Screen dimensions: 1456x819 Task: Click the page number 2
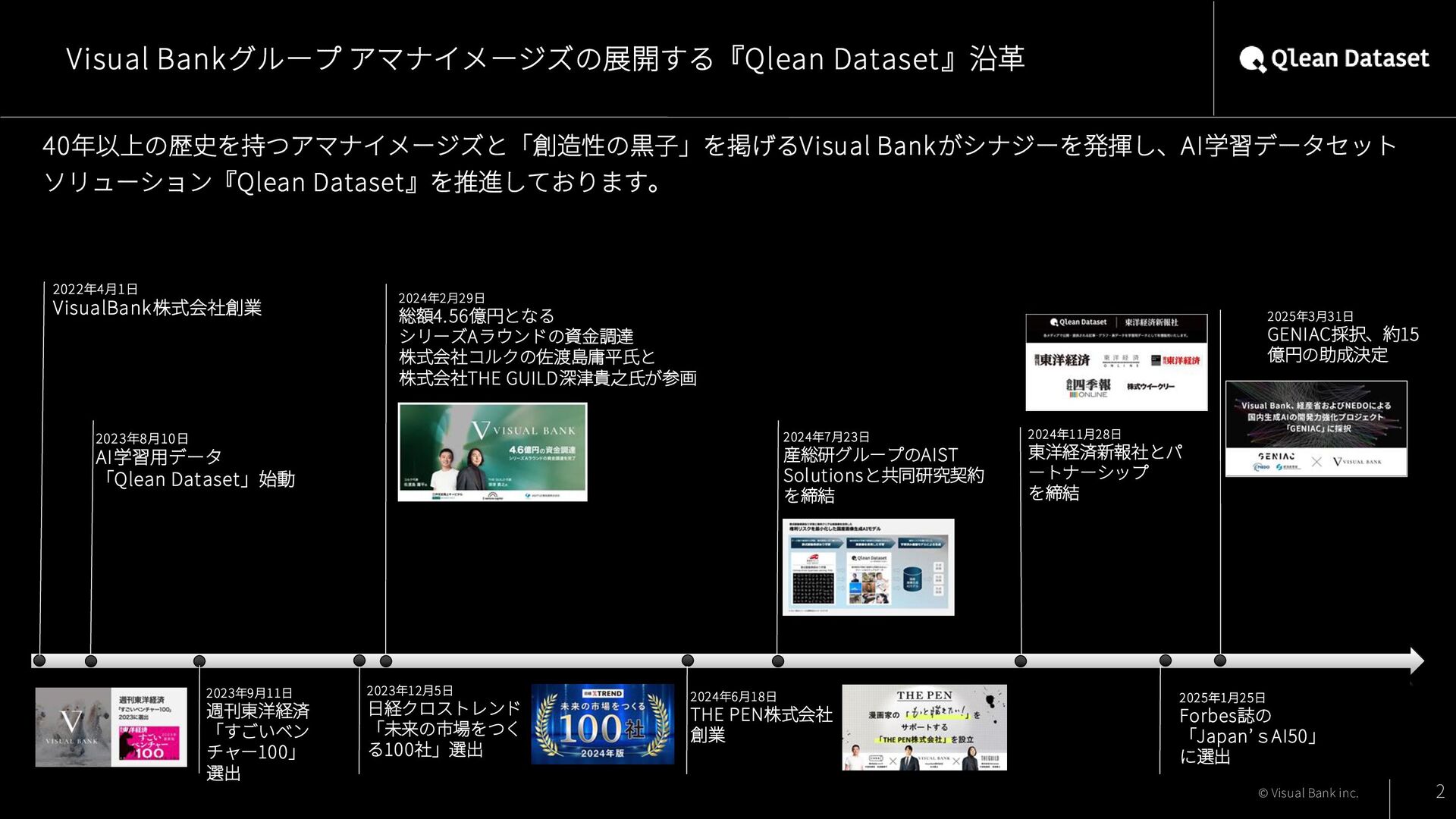[1440, 791]
